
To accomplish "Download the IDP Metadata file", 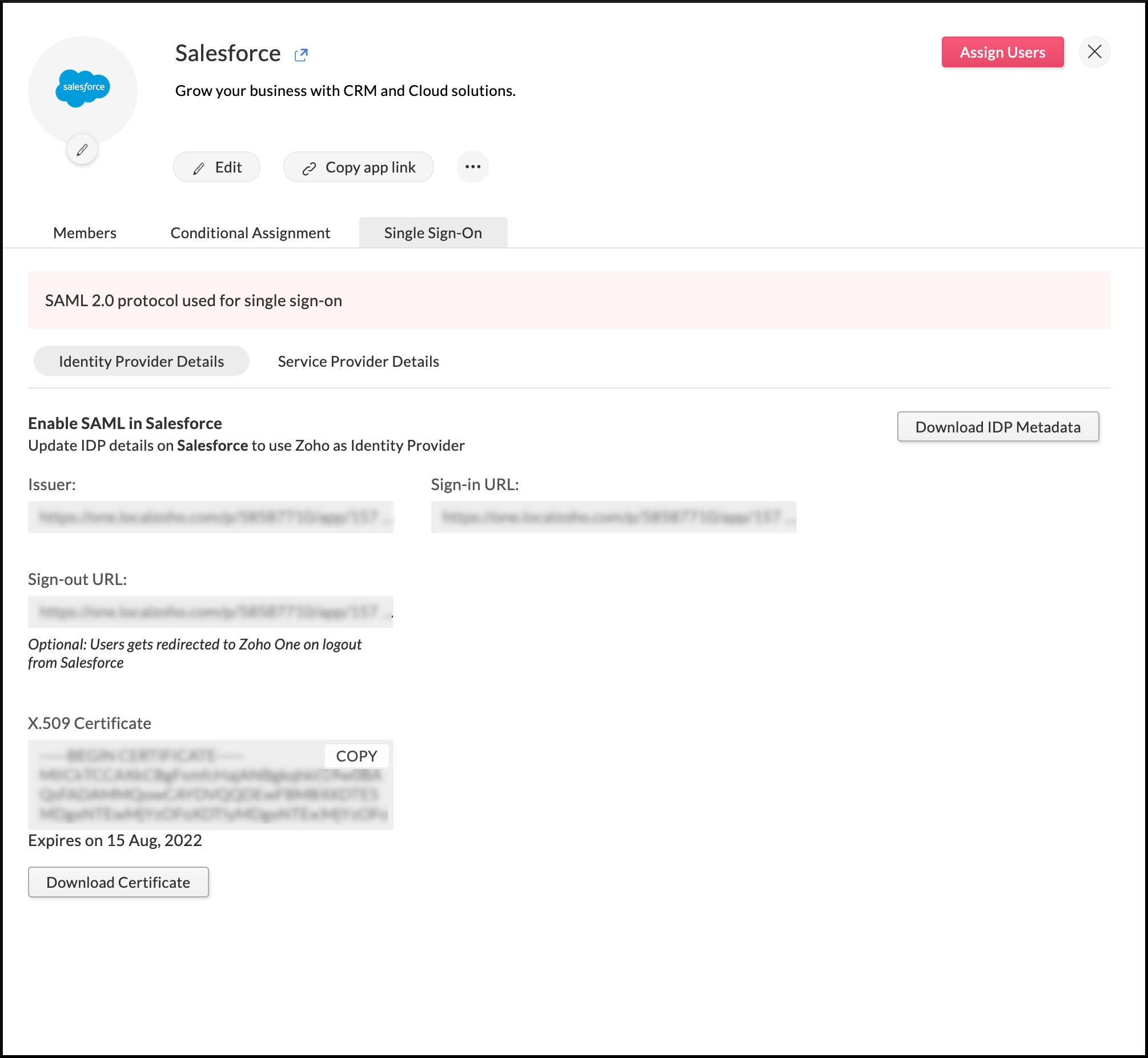I will pyautogui.click(x=997, y=427).
